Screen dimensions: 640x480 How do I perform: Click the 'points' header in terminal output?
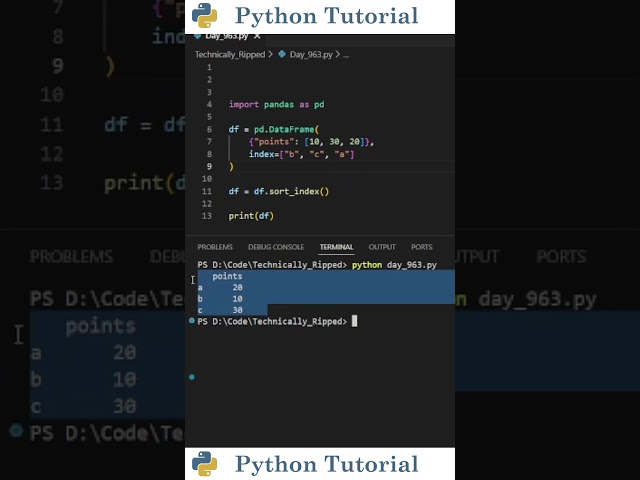227,276
